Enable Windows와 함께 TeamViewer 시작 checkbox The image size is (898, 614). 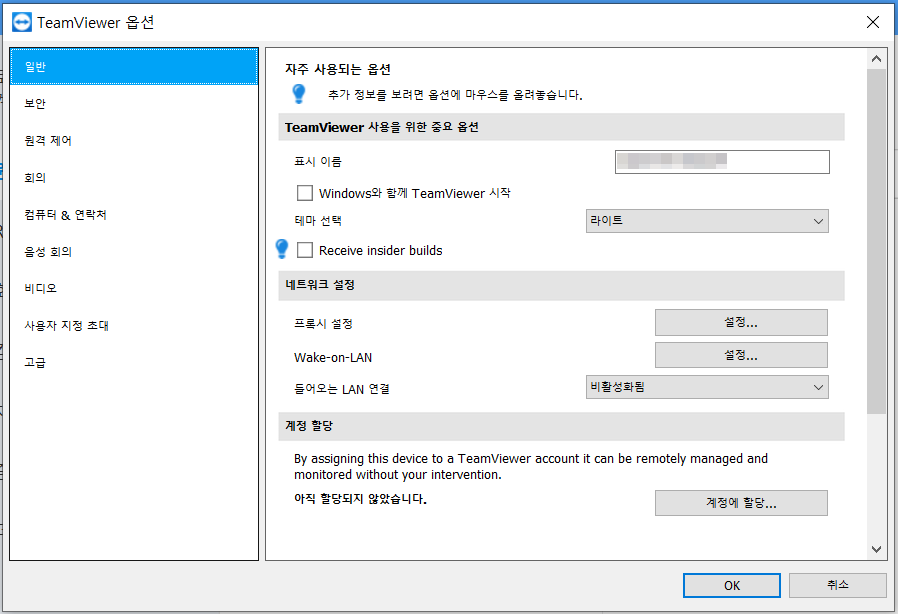pos(305,193)
